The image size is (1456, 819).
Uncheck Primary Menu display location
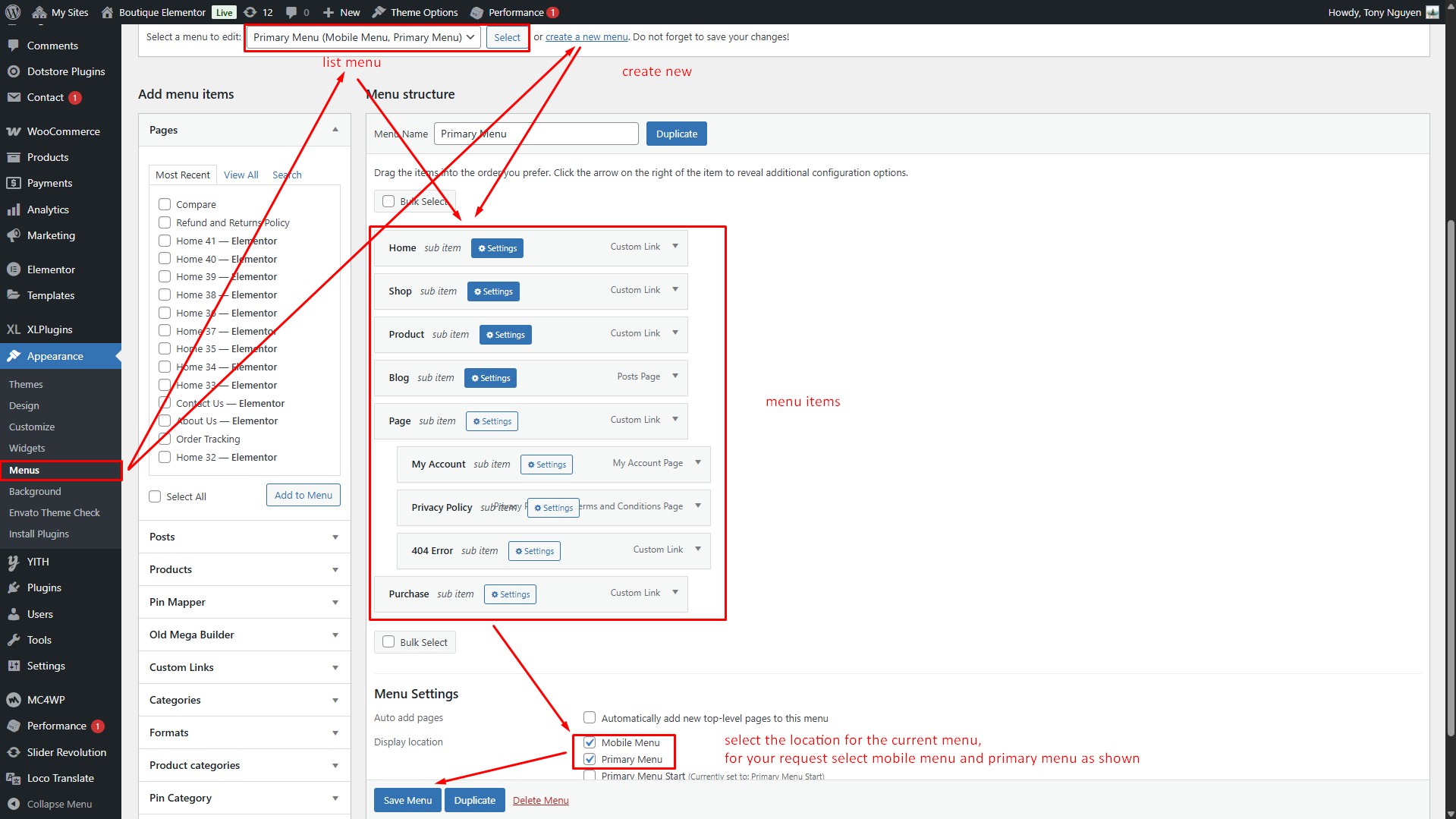click(x=590, y=759)
